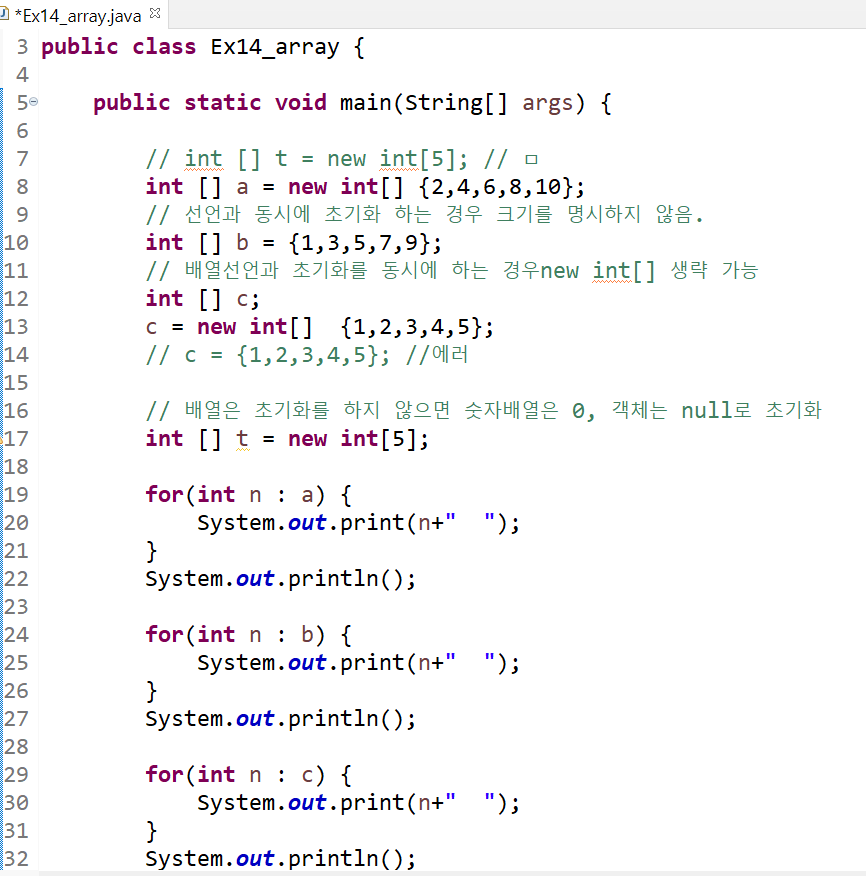Close the Ex14_array.java editor tab

click(x=155, y=13)
